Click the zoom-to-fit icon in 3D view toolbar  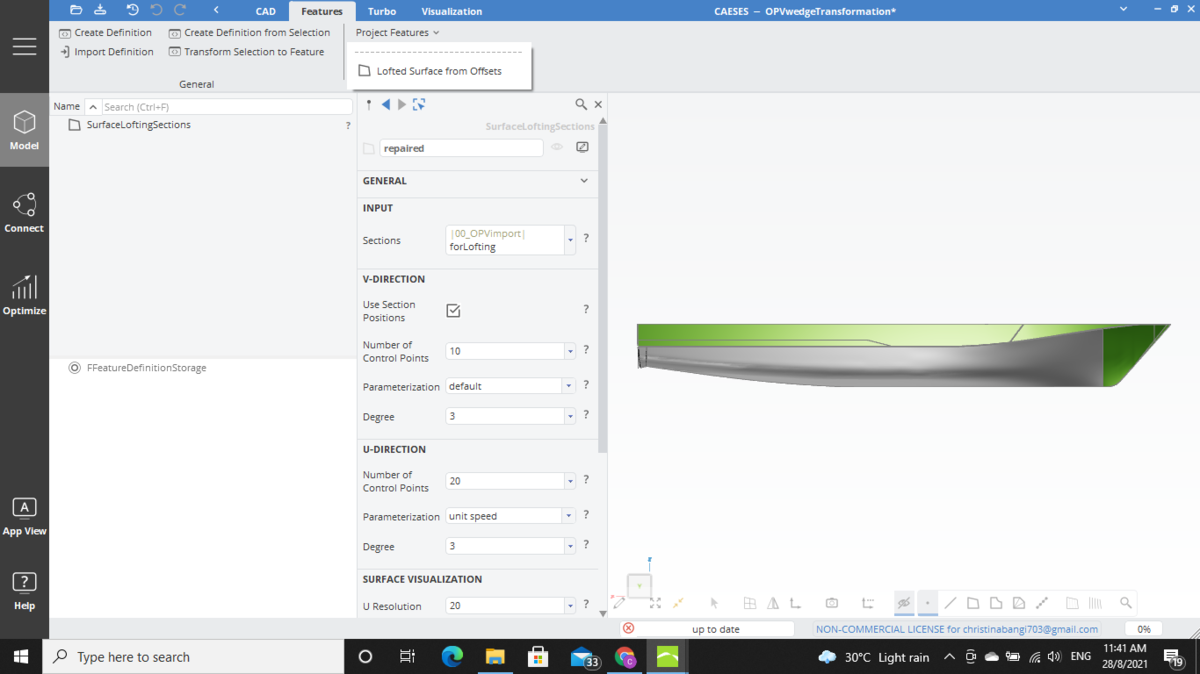[655, 603]
